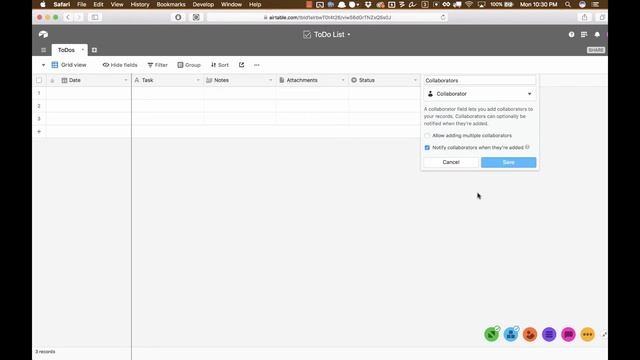Viewport: 640px width, 360px height.
Task: Click the SHARE button
Action: pos(596,50)
